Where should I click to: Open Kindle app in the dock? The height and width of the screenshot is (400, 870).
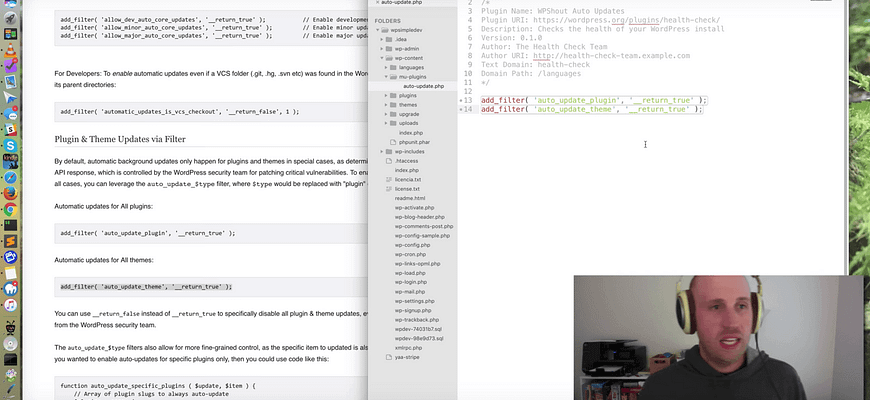(x=11, y=161)
